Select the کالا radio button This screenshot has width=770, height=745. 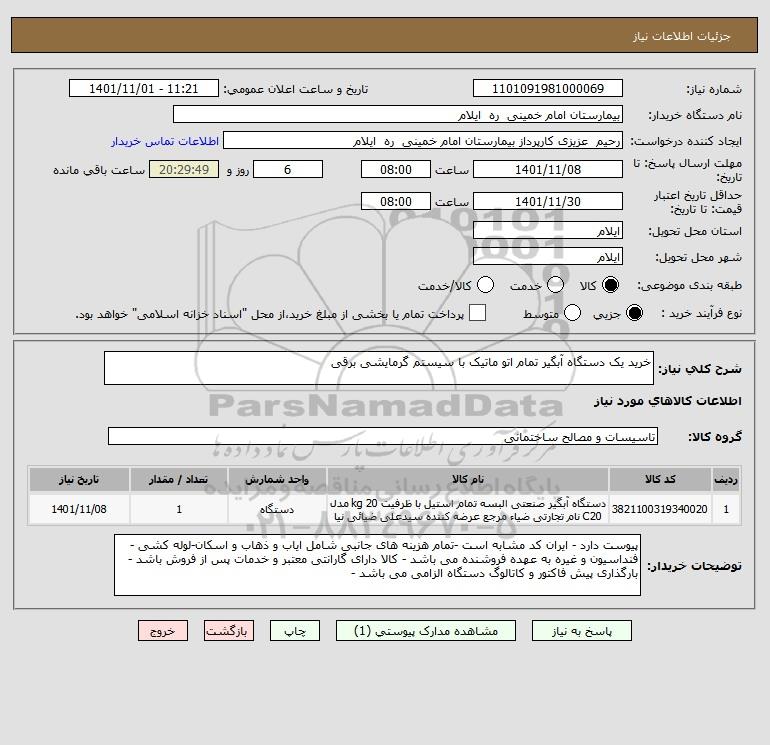[610, 285]
